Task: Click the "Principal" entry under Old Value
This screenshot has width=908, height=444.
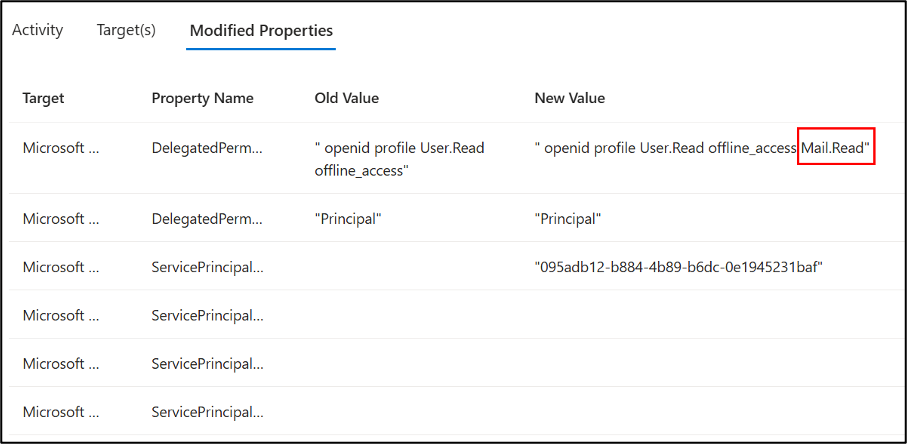Action: 348,219
